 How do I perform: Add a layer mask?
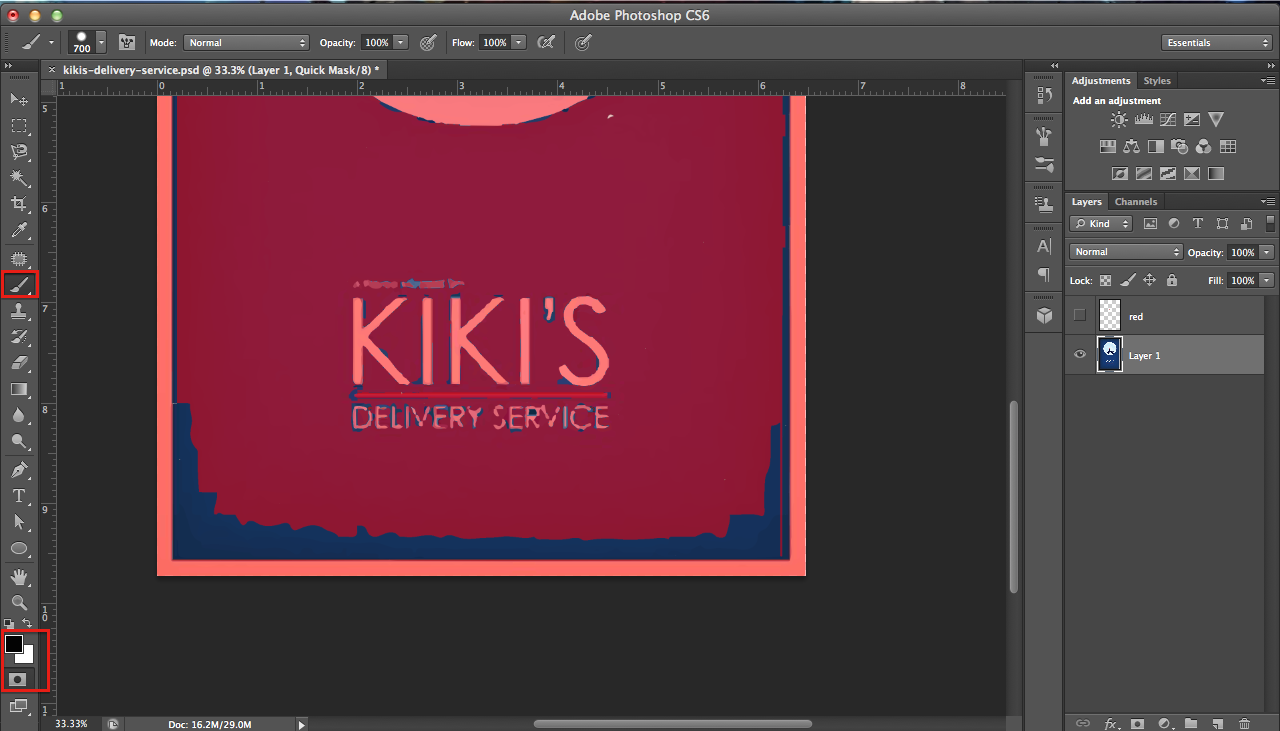click(1137, 723)
